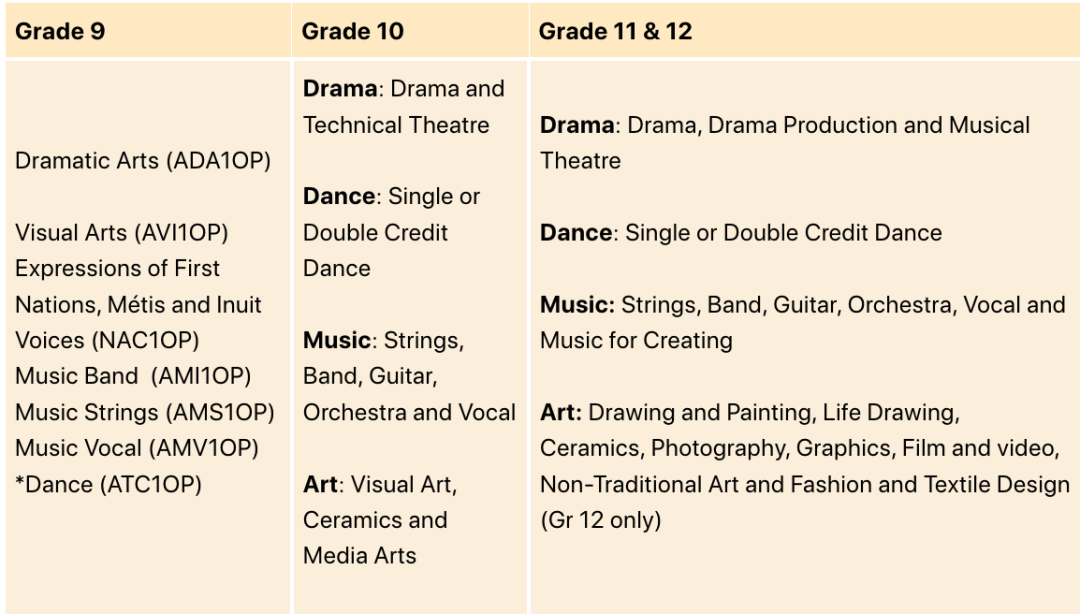Click the Grade 9 column header
This screenshot has width=1080, height=614.
[60, 31]
